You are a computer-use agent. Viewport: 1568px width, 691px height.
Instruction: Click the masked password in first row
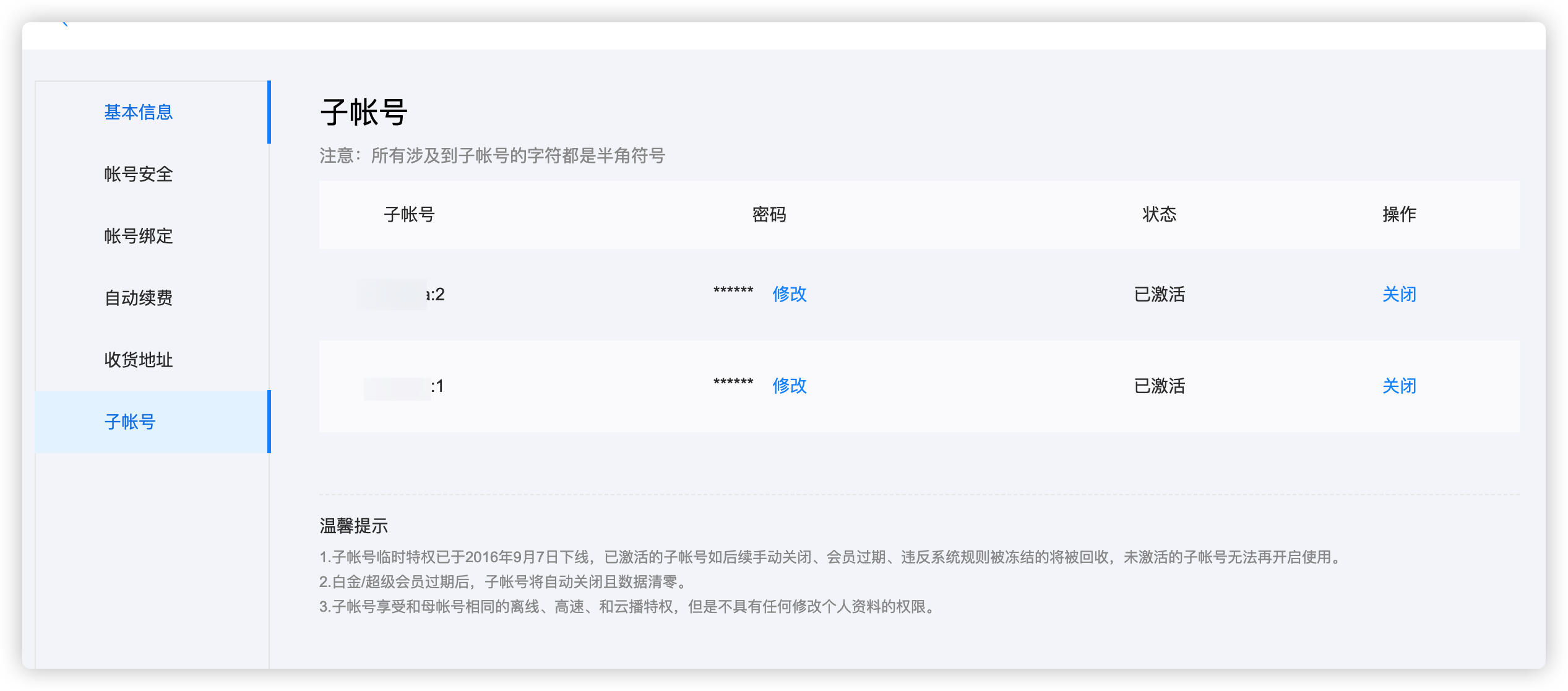(733, 291)
